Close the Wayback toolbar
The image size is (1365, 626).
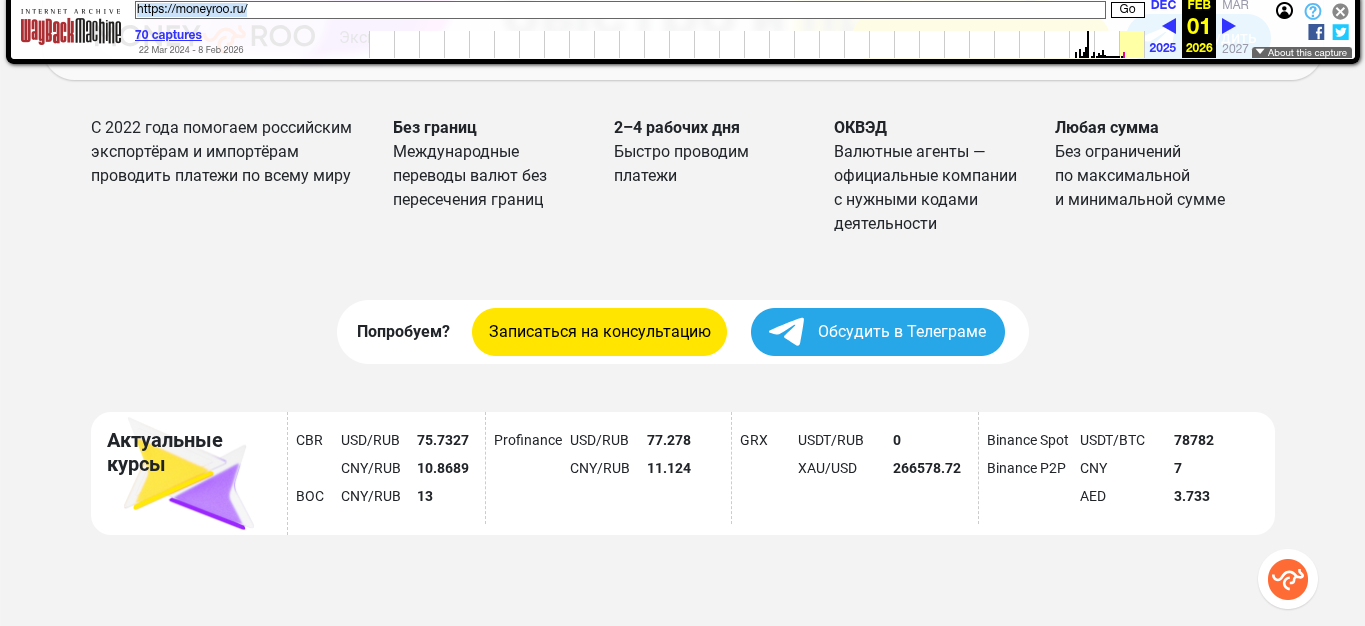click(1341, 11)
